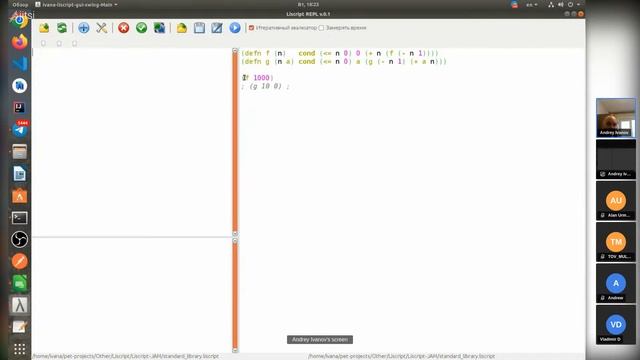Click the blue play run icon
640x360 pixels.
pos(235,28)
